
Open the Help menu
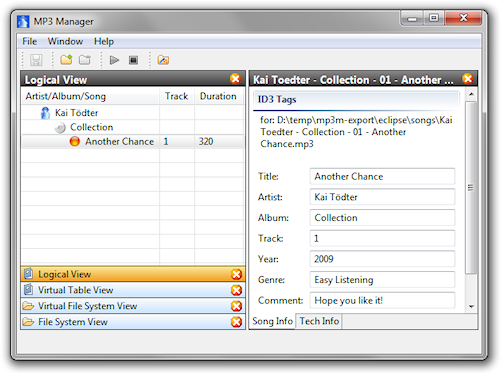(x=104, y=41)
